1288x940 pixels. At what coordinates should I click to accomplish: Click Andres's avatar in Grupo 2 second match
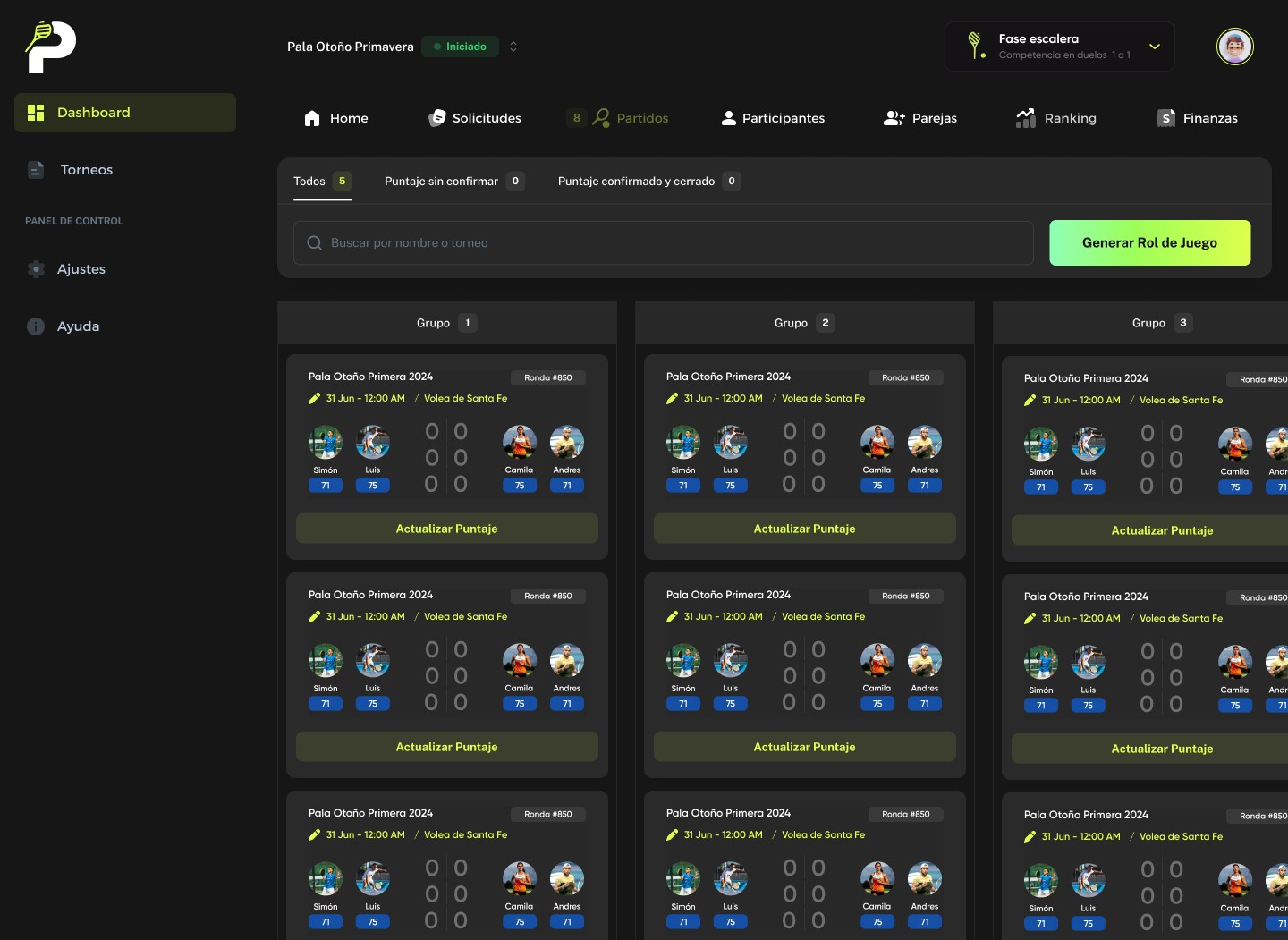[925, 661]
